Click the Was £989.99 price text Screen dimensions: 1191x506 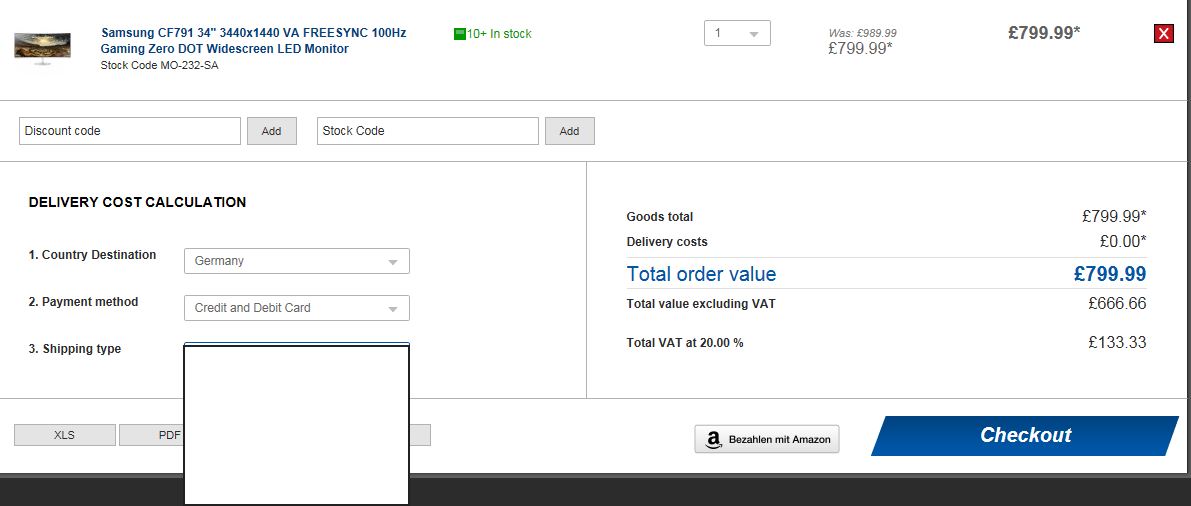coord(862,33)
